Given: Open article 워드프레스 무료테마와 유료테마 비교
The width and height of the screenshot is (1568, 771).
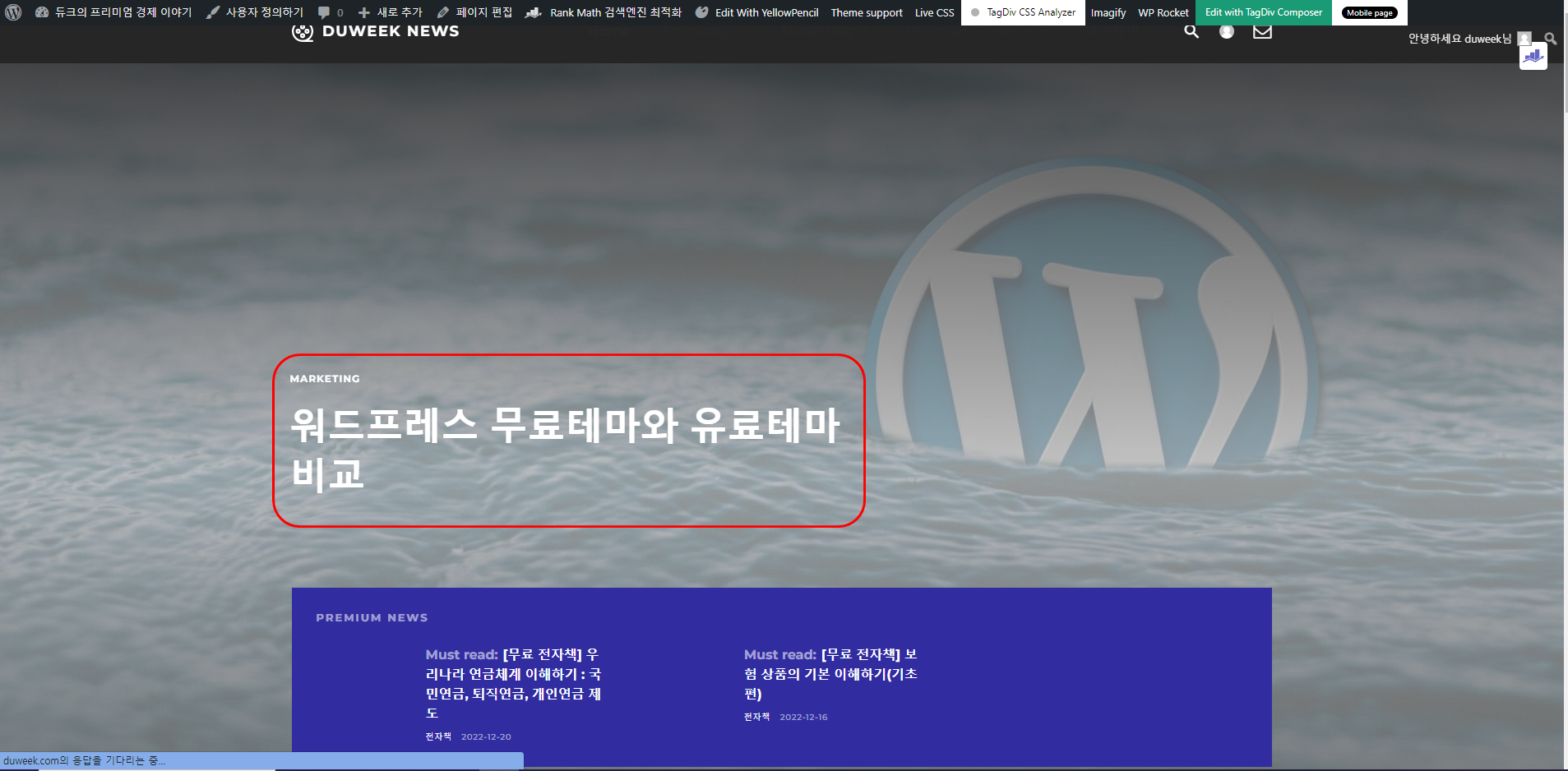Looking at the screenshot, I should coord(566,449).
